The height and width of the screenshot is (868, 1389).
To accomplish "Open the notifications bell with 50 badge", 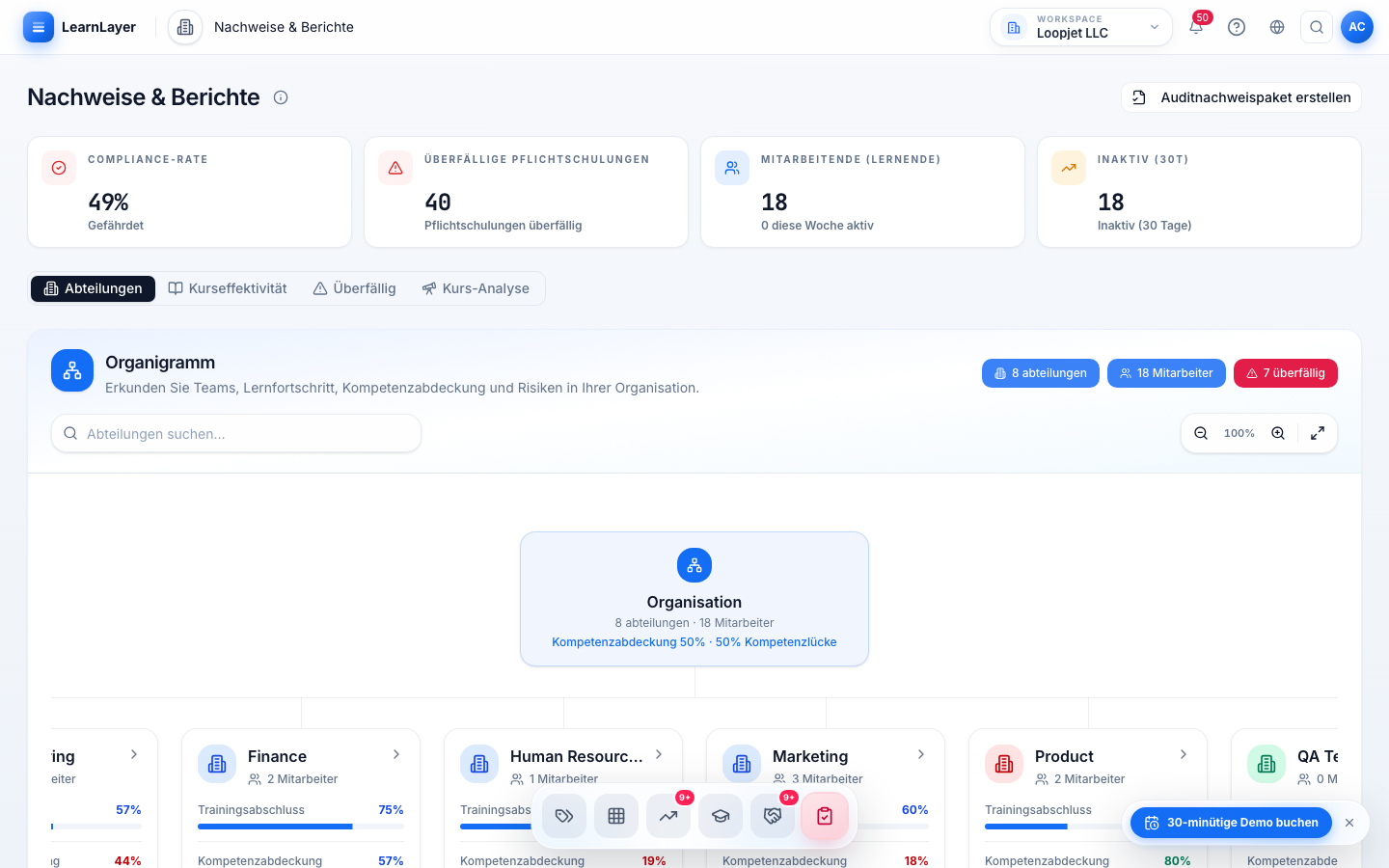I will coord(1196,27).
